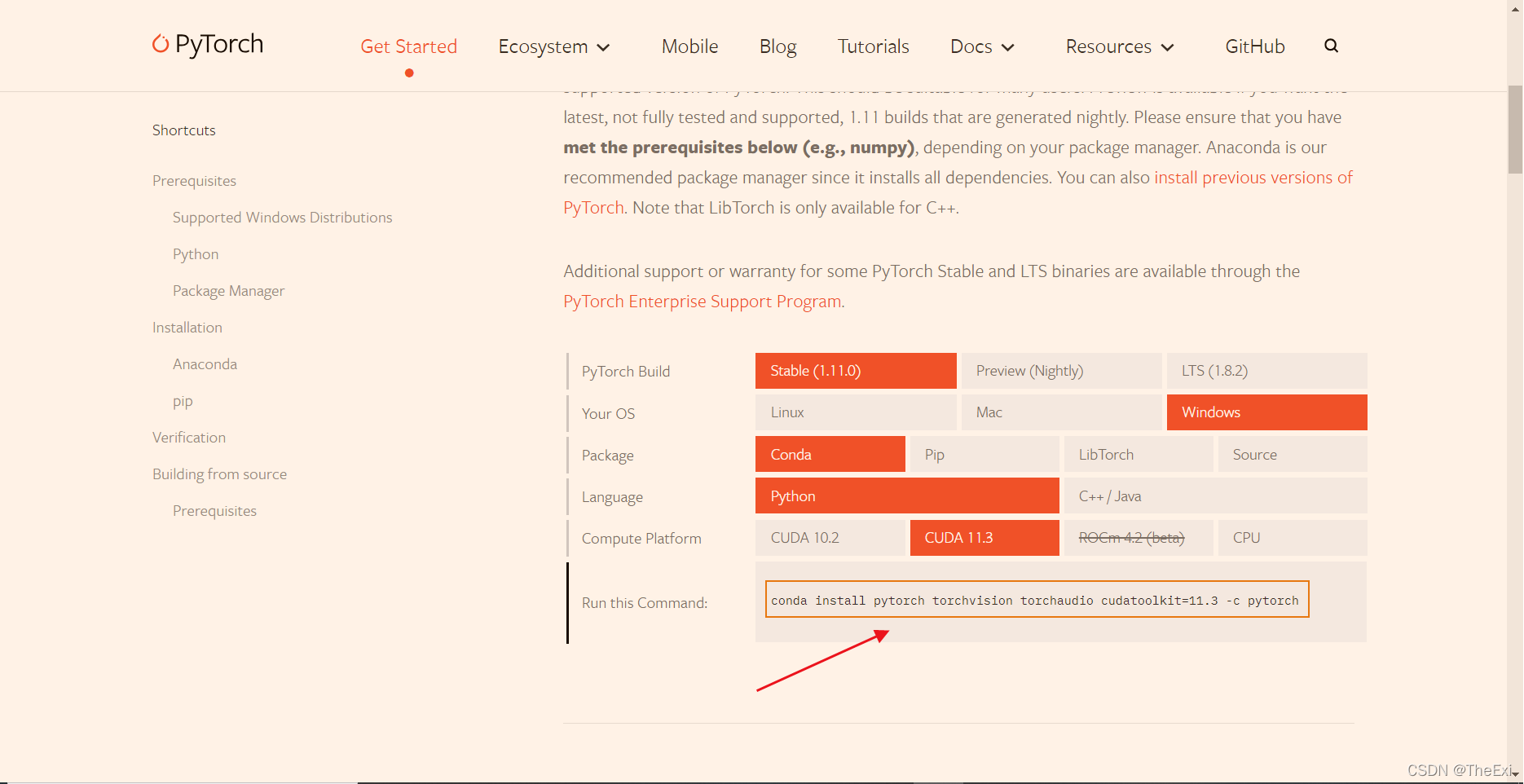Open the install previous versions of PyTorch link
The width and height of the screenshot is (1524, 784).
(x=1253, y=178)
